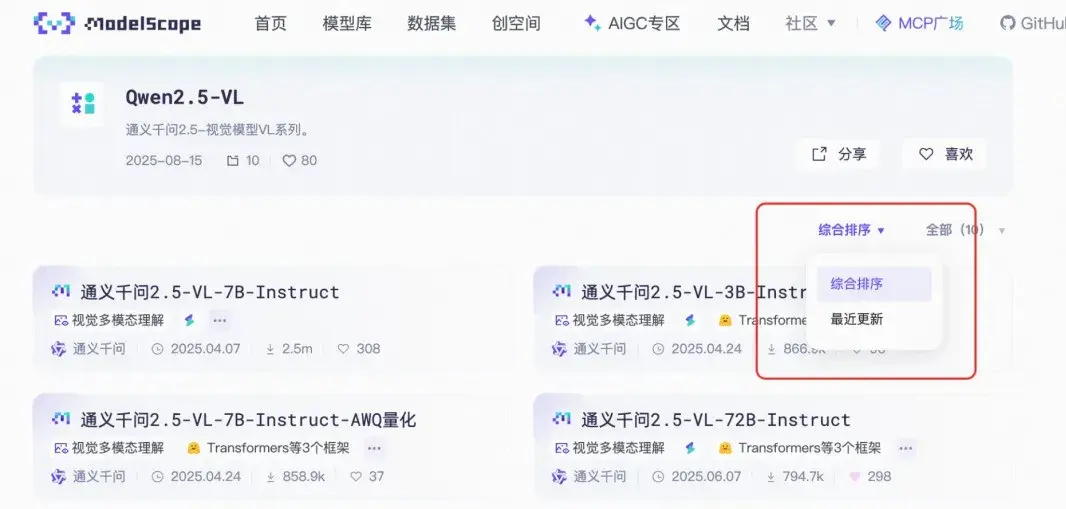The width and height of the screenshot is (1066, 509).
Task: Click the description 通义千问2.5-视觉模型VL系列
Action: click(x=218, y=129)
